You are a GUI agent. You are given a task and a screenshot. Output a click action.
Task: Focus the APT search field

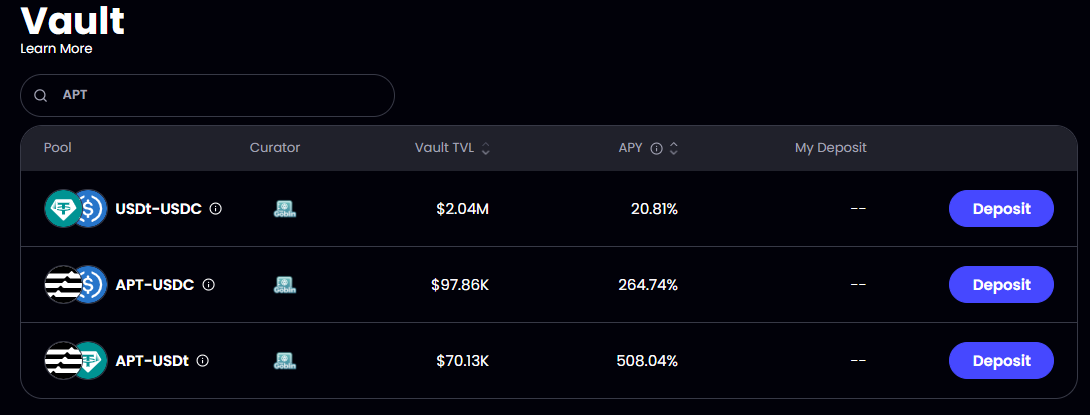tap(207, 95)
